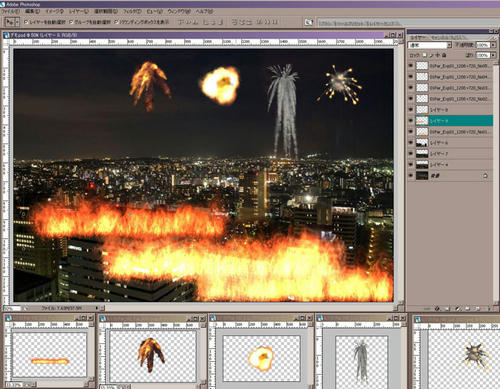The width and height of the screenshot is (500, 389).
Task: Expand the opacity slider arrow in Layers panel
Action: point(493,45)
